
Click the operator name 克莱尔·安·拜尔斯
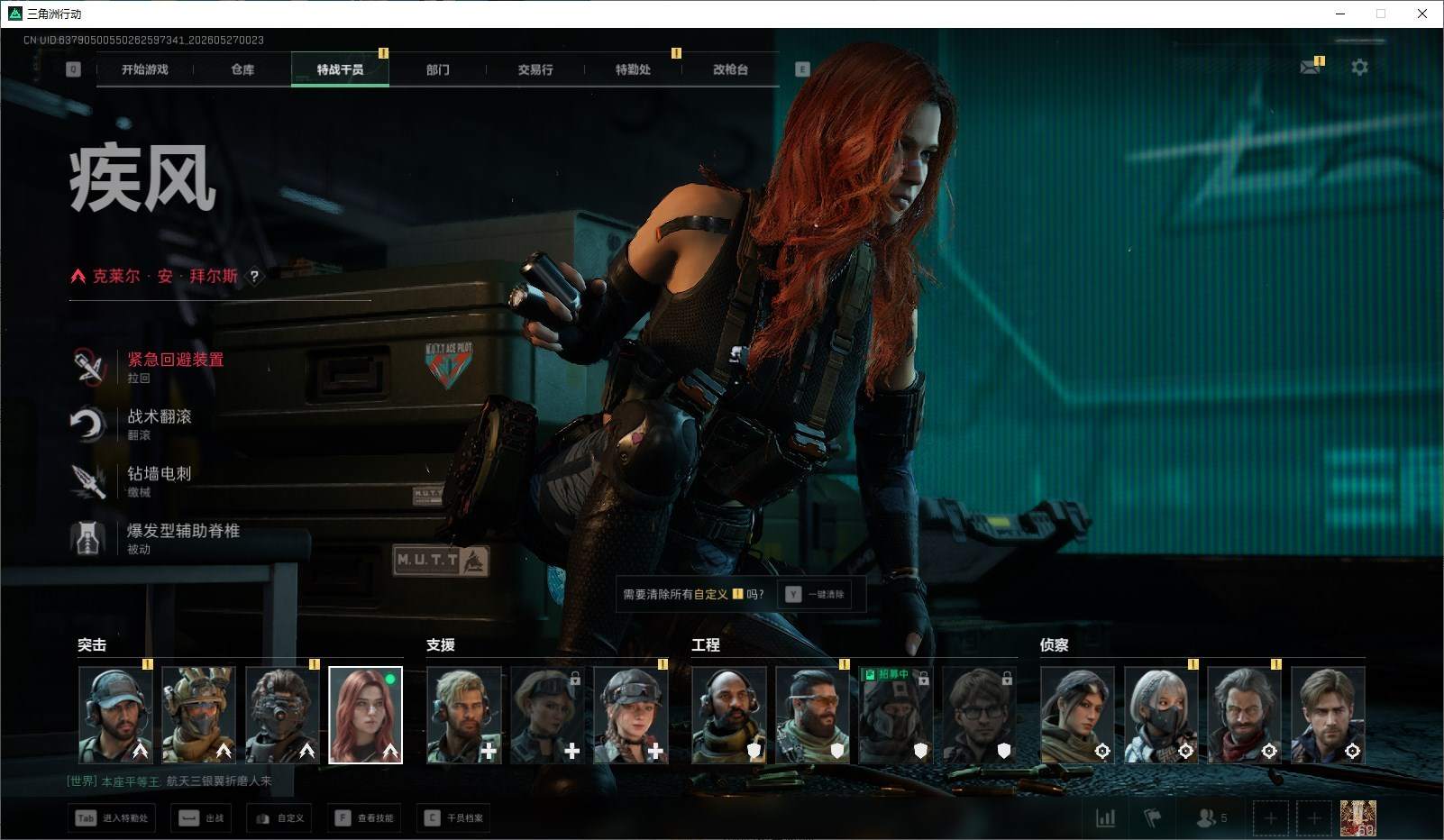coord(165,277)
